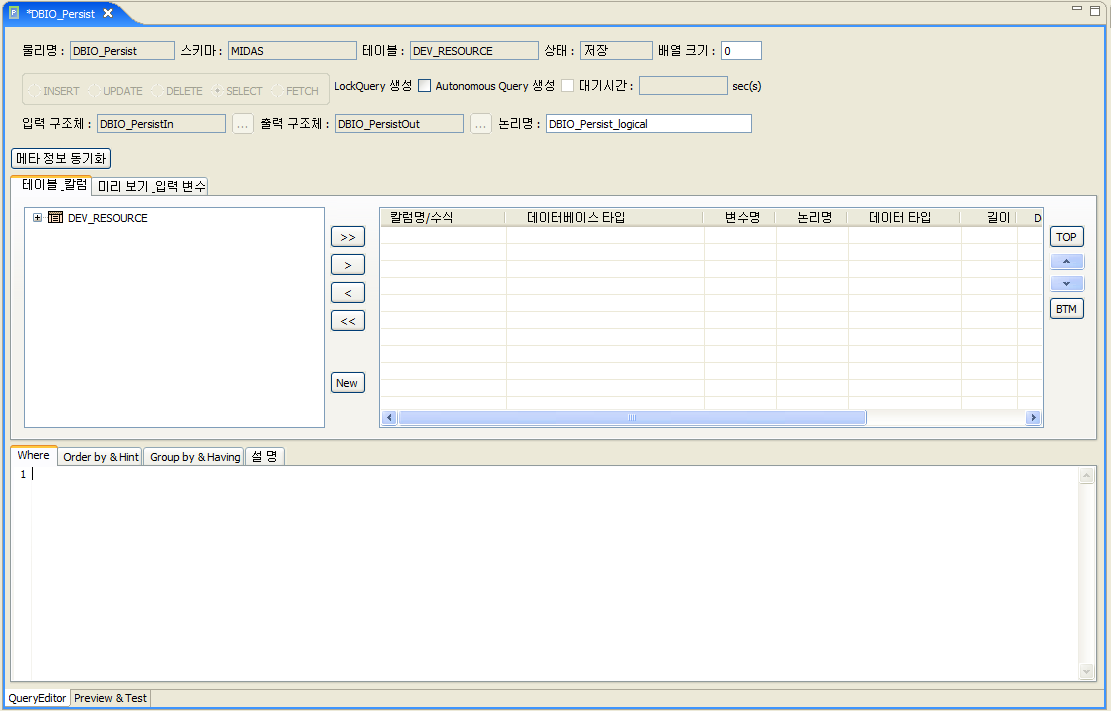1111x712 pixels.
Task: Open the Preview & Test tab
Action: tap(110, 698)
